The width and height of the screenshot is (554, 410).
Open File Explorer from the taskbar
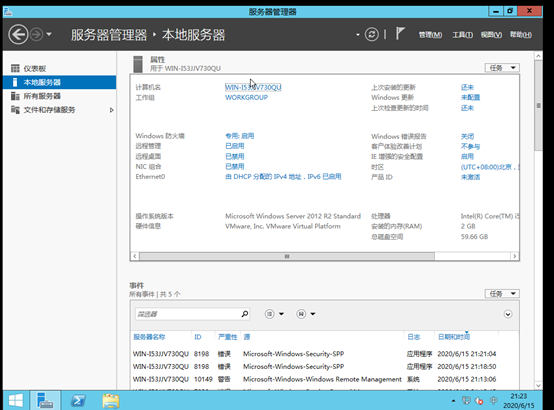111,400
